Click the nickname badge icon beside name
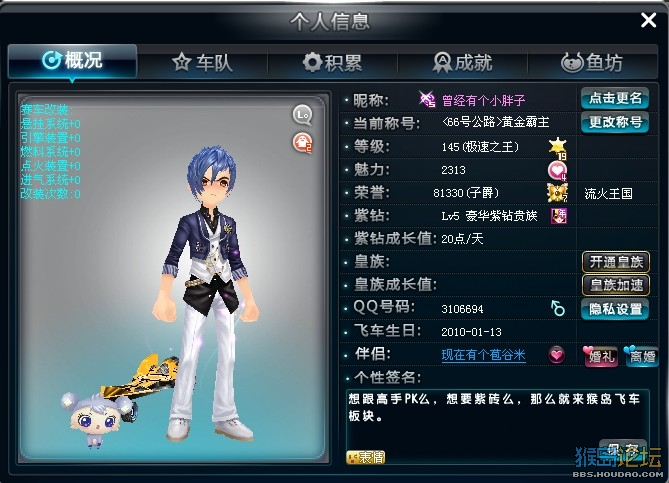The height and width of the screenshot is (483, 669). pyautogui.click(x=426, y=99)
